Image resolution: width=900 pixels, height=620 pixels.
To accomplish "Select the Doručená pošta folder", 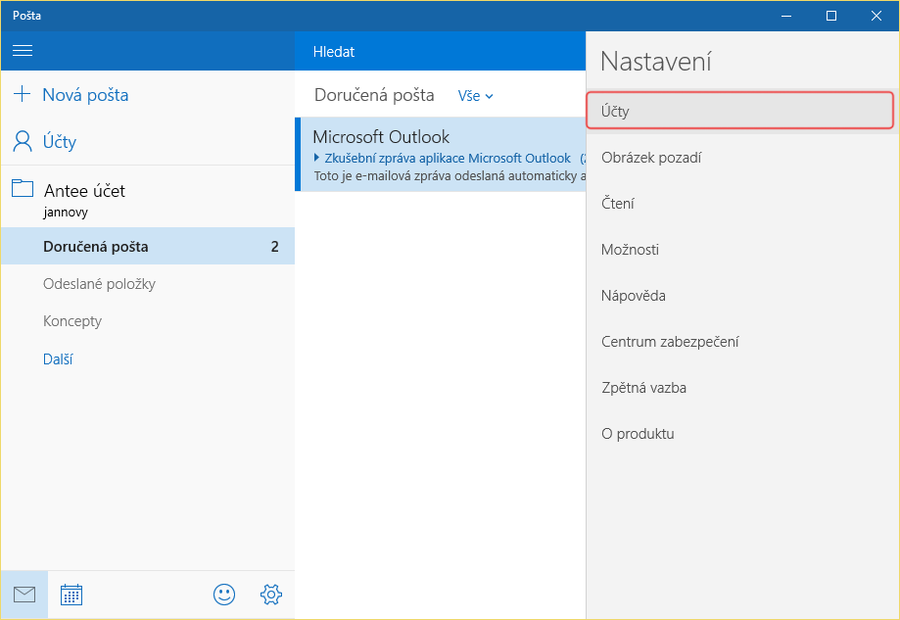I will (96, 247).
